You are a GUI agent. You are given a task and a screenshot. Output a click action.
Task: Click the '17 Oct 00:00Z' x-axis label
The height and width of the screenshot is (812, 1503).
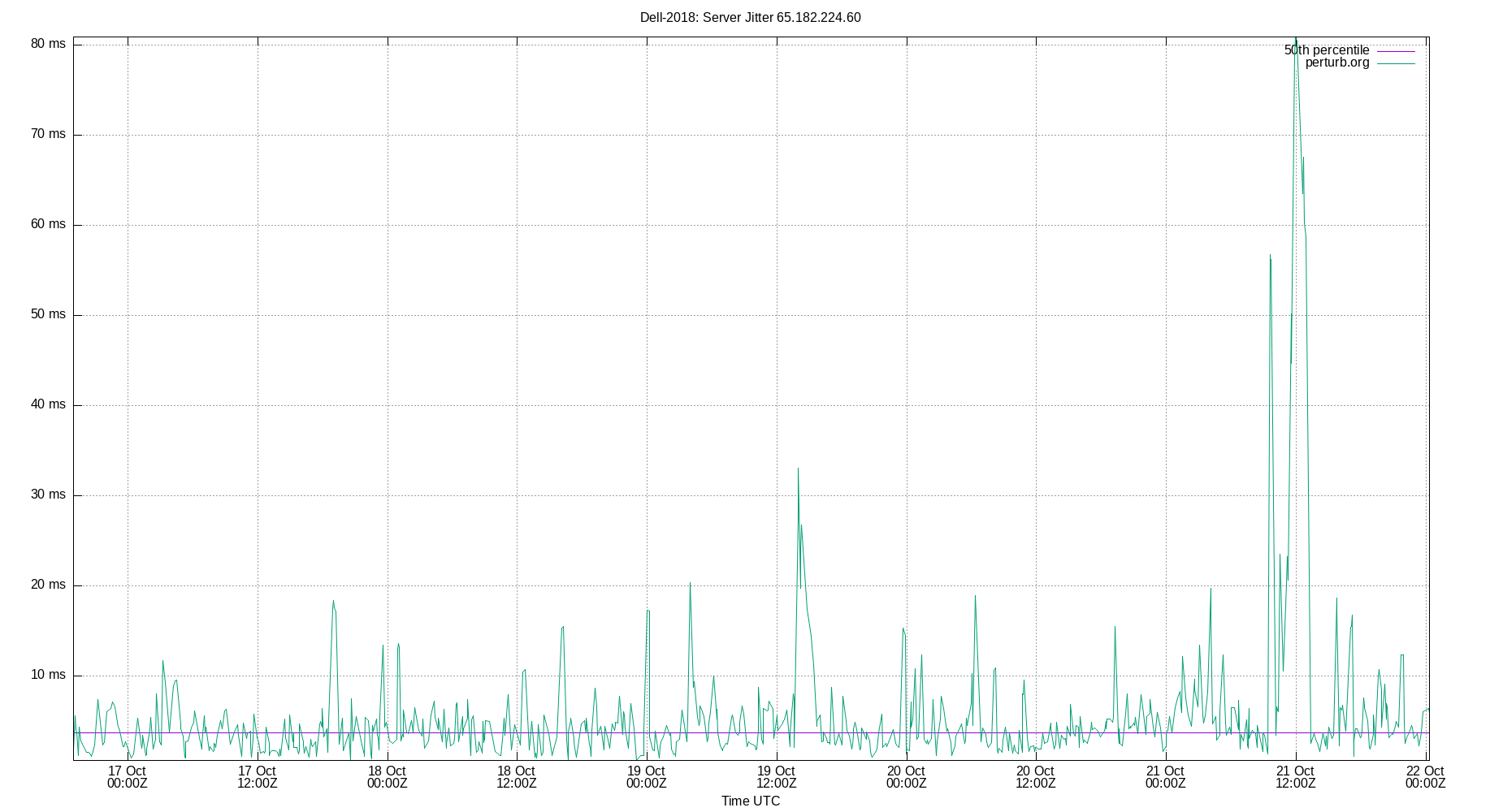click(128, 777)
